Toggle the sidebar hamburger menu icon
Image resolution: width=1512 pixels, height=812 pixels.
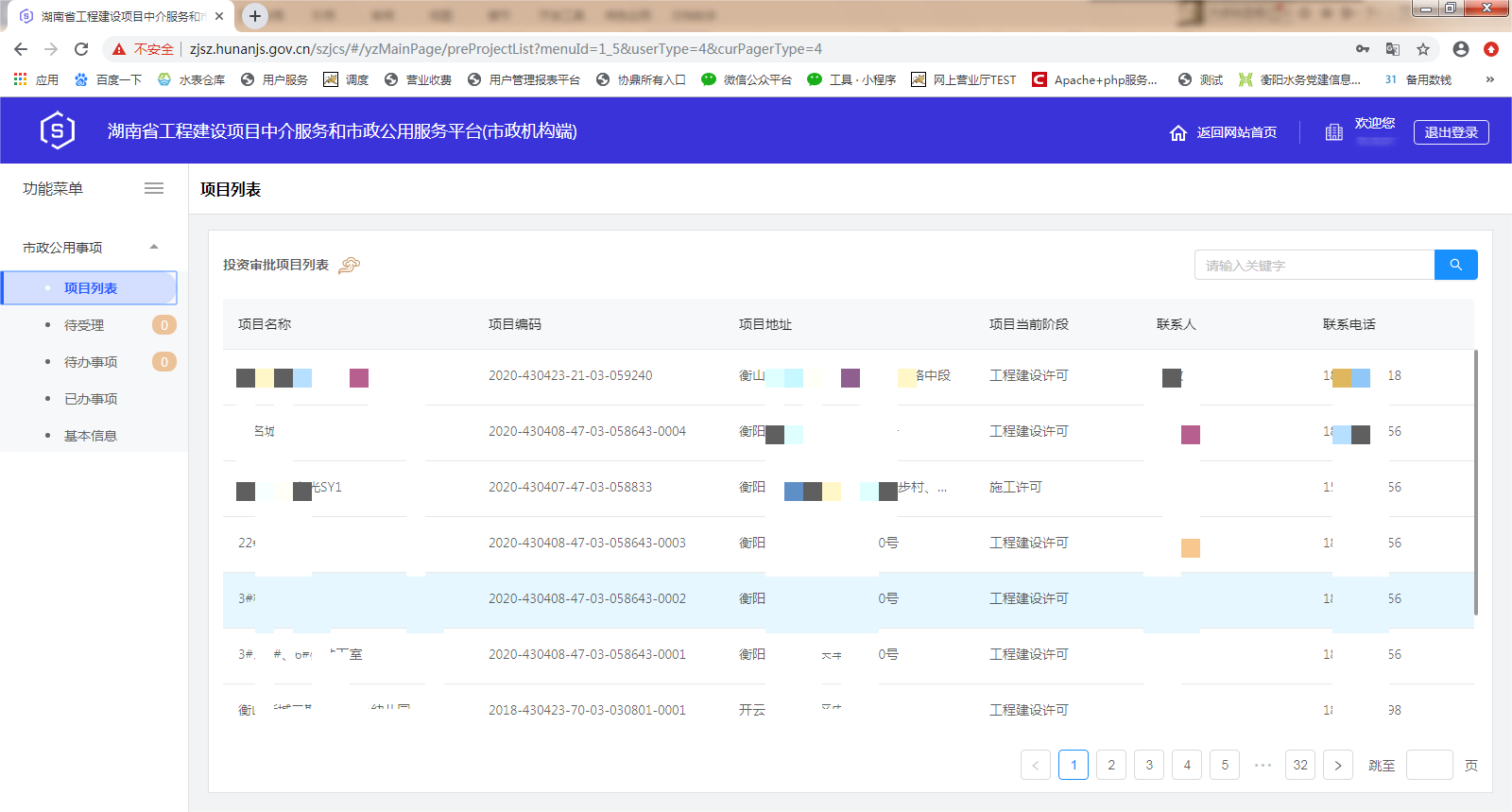pyautogui.click(x=154, y=189)
